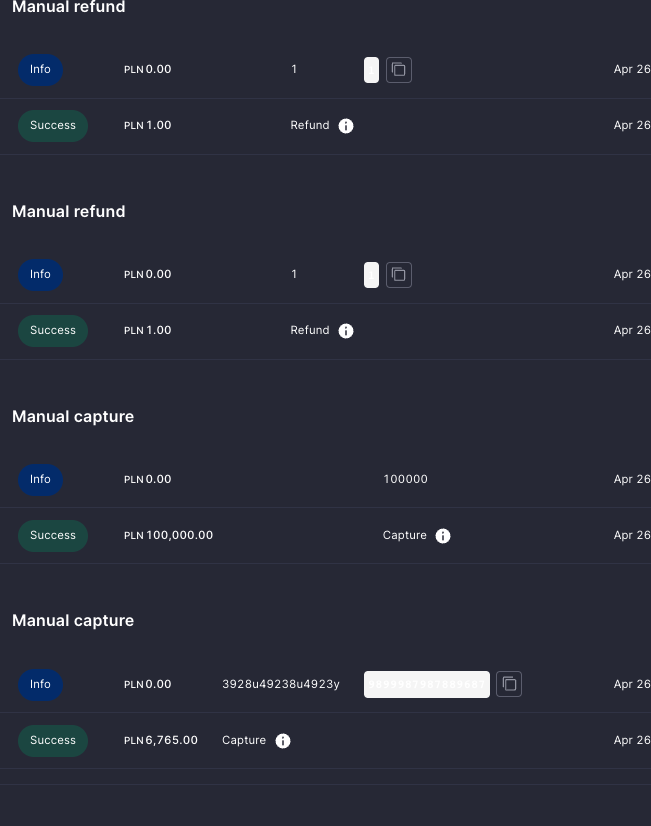Click the Apr 26 date on the first Info row

tap(632, 69)
